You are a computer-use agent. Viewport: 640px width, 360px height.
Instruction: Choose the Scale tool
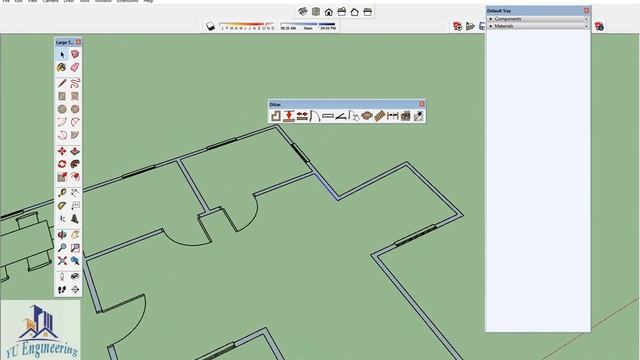coord(62,177)
